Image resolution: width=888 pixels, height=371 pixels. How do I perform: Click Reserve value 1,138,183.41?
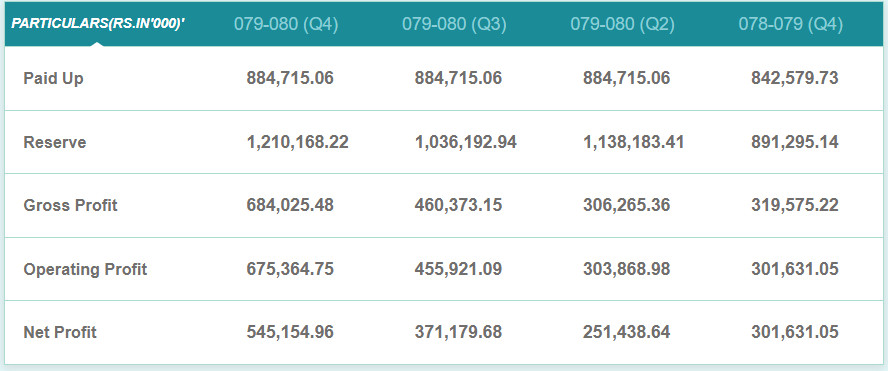click(x=634, y=142)
